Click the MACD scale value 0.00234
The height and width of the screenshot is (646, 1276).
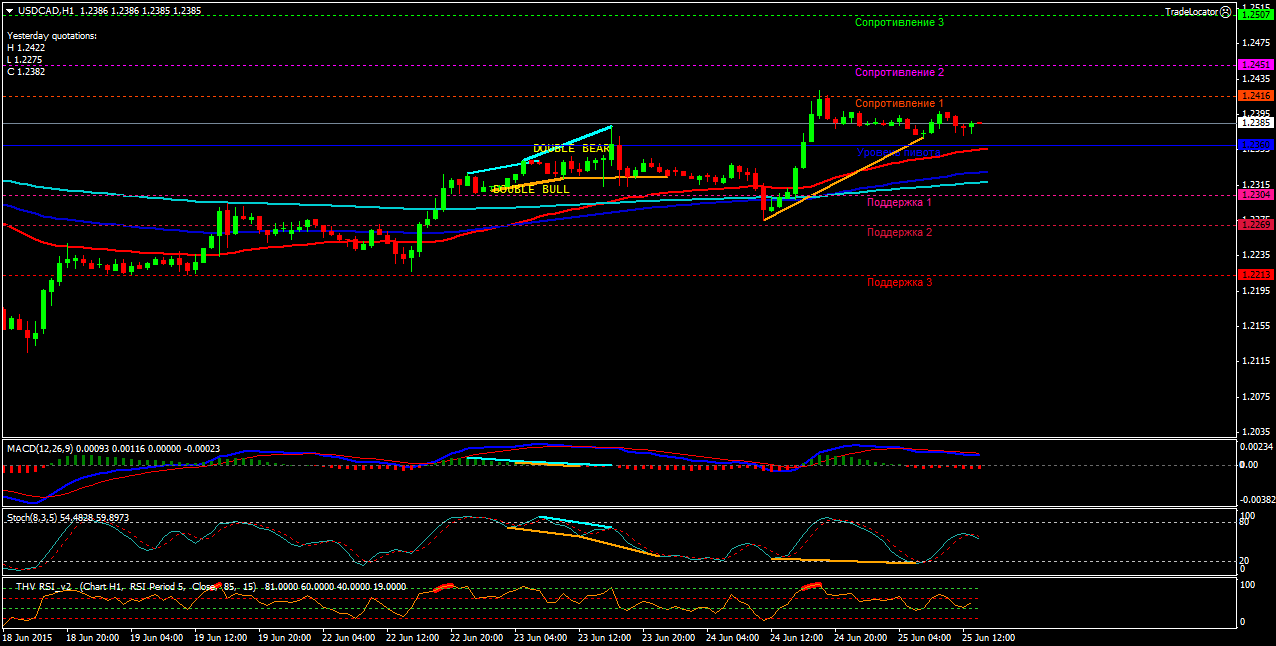pyautogui.click(x=1255, y=447)
